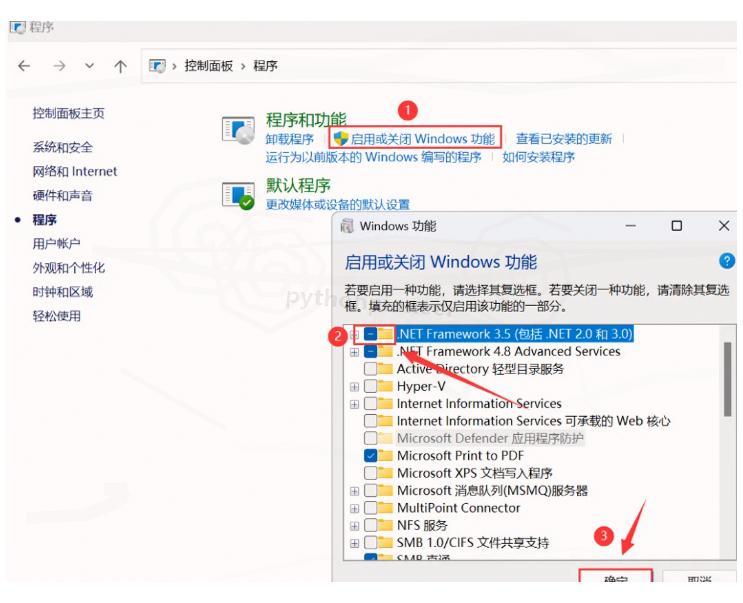
Task: Expand the Hyper-V tree node
Action: (354, 387)
